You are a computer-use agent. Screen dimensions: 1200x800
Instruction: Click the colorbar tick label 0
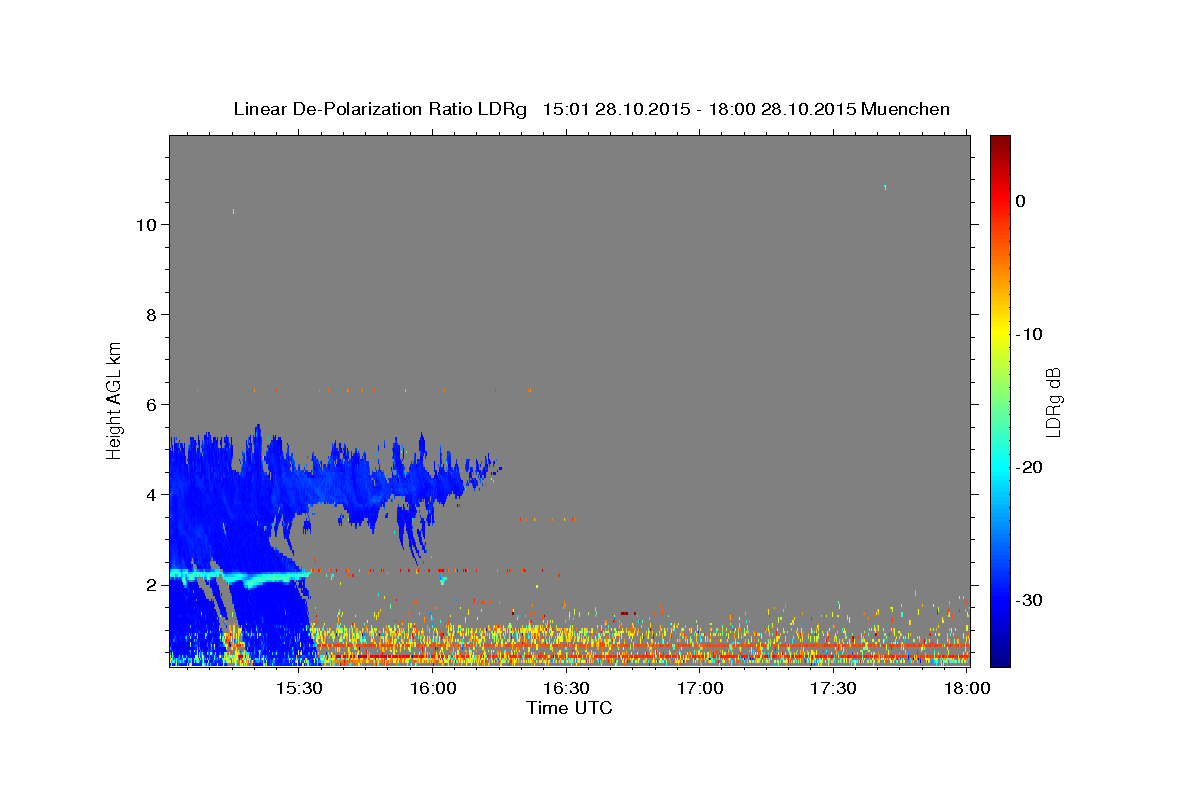(1021, 201)
